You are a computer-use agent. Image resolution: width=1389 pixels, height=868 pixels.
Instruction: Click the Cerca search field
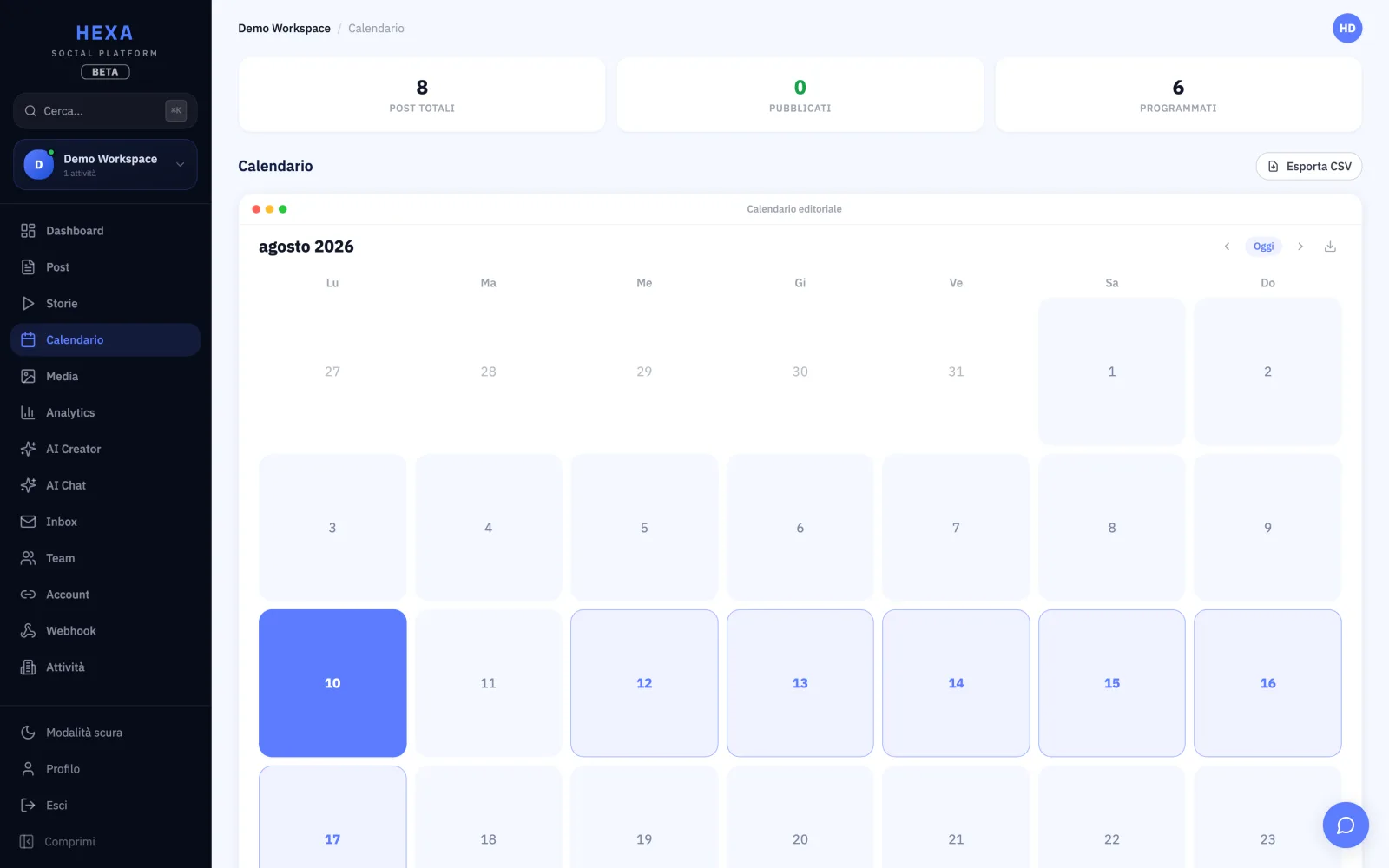point(105,111)
